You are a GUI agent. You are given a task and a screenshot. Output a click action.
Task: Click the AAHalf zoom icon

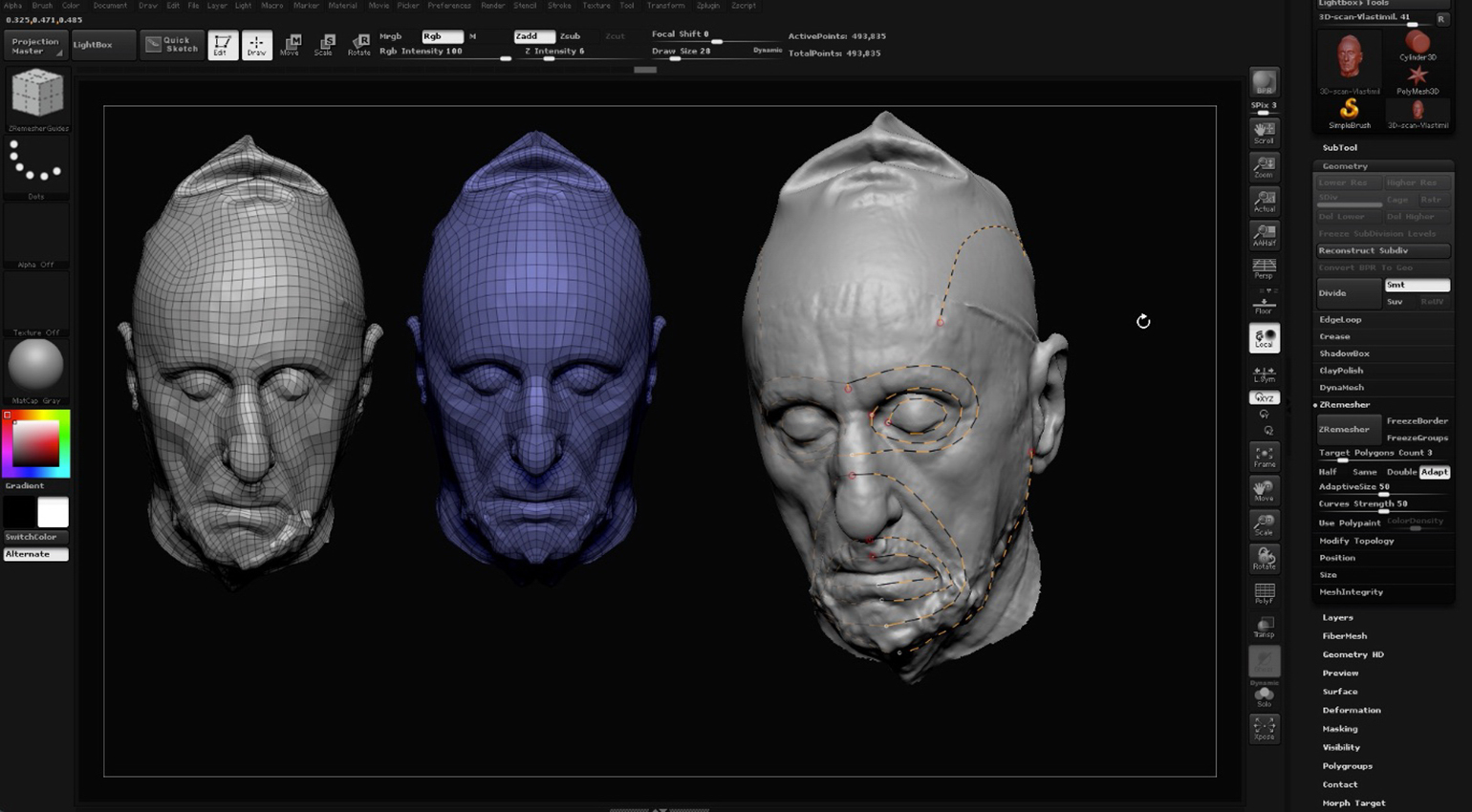pyautogui.click(x=1264, y=235)
